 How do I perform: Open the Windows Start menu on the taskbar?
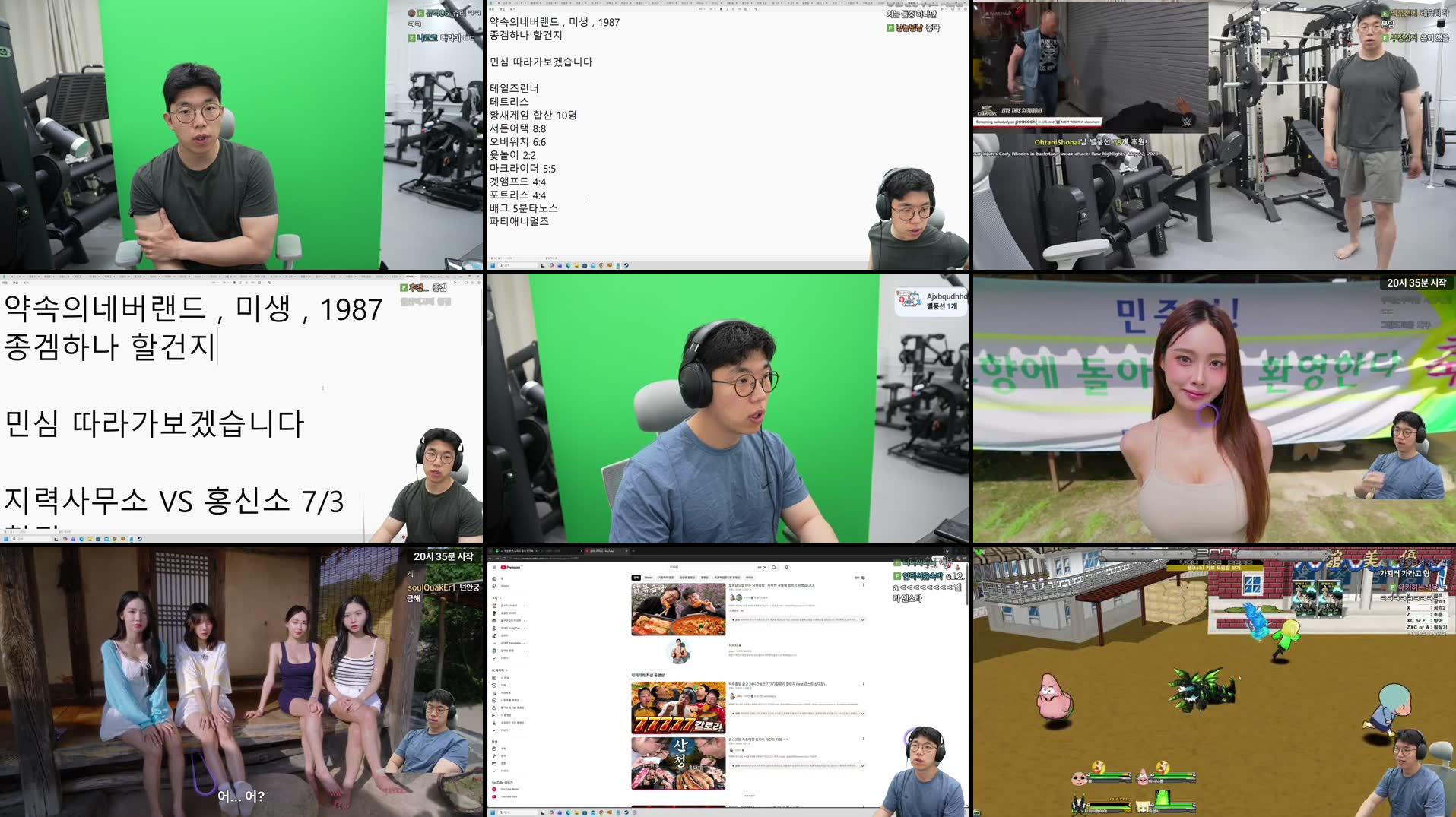[x=494, y=812]
